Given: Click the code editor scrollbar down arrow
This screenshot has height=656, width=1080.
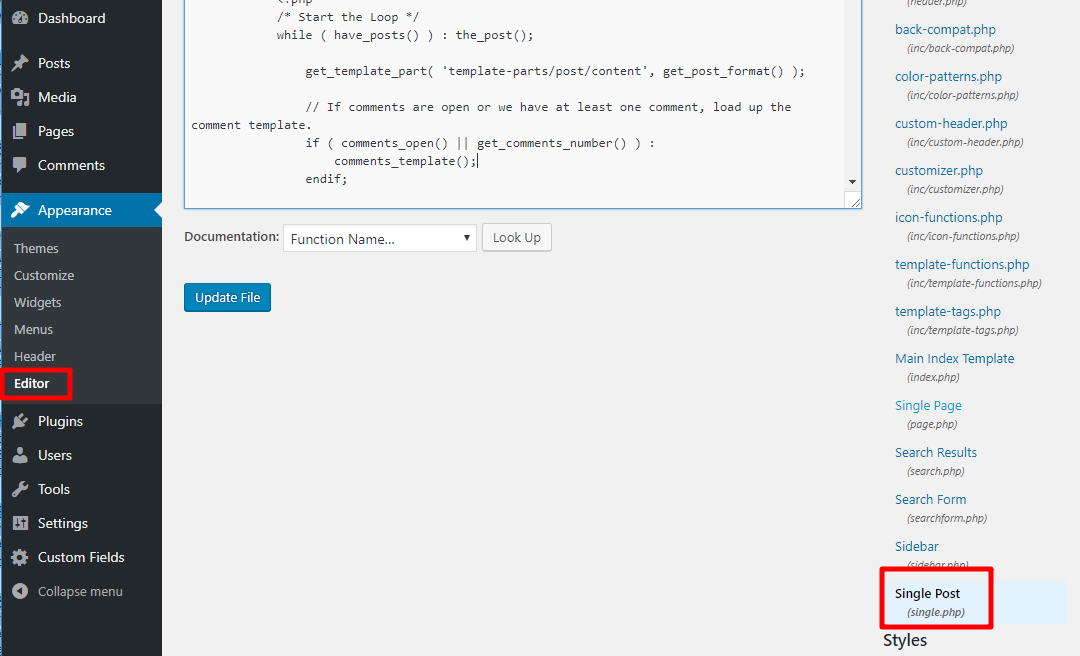Looking at the screenshot, I should 853,181.
